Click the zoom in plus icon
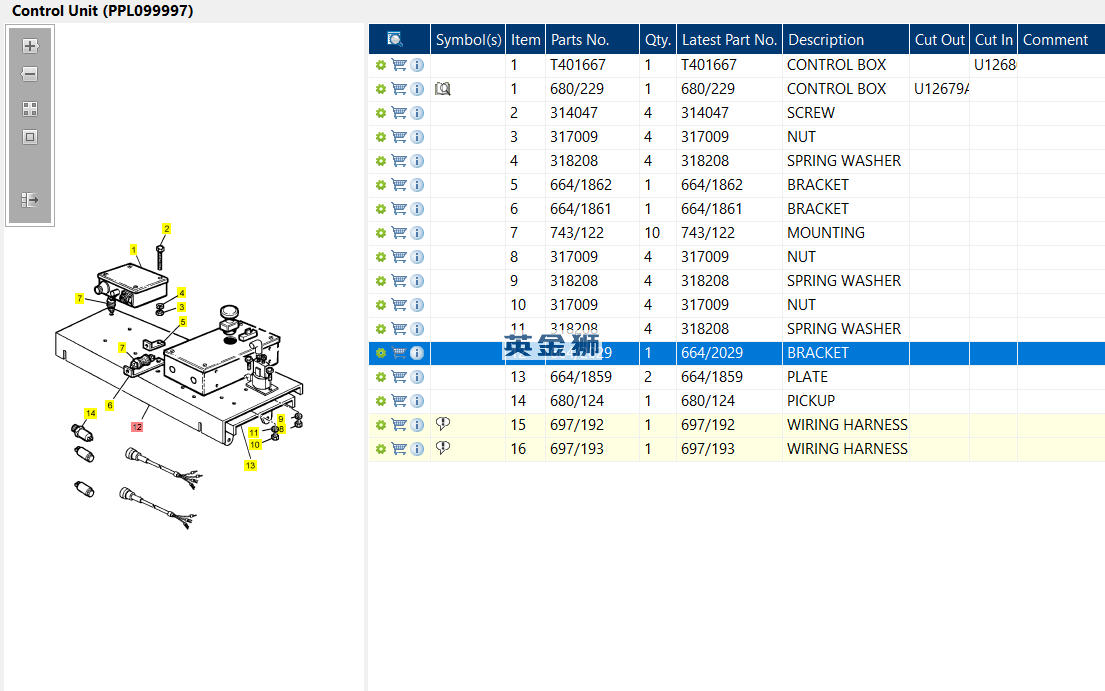Image resolution: width=1105 pixels, height=691 pixels. 30,46
